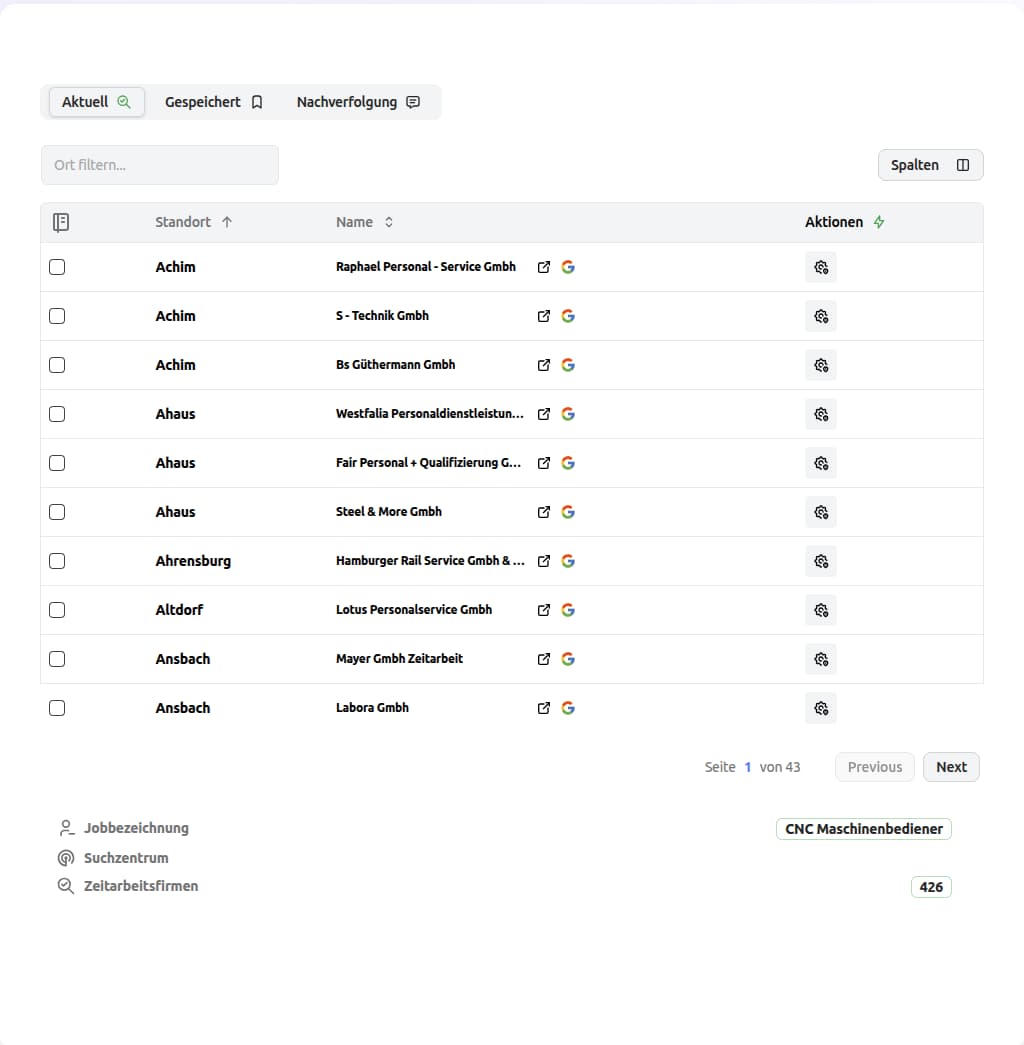Open actions gear for Bs Güthermann Gmbh
Image resolution: width=1024 pixels, height=1045 pixels.
pos(820,365)
